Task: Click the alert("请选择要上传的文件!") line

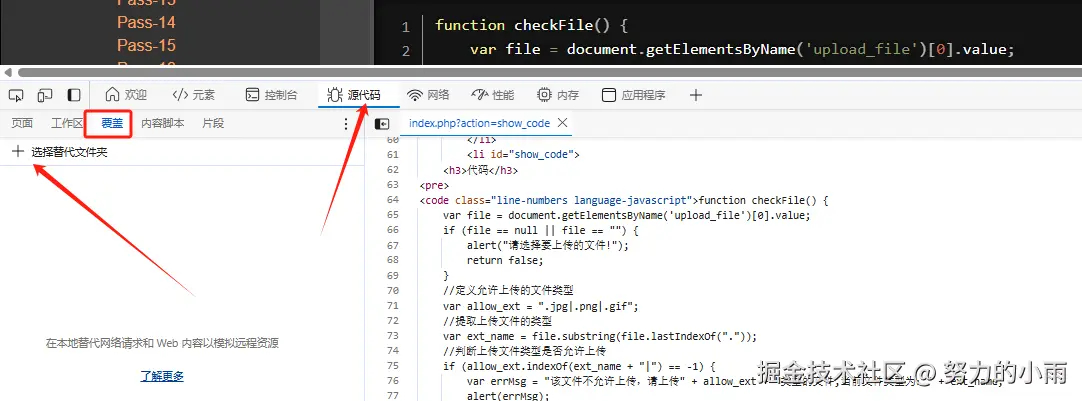Action: pyautogui.click(x=548, y=245)
